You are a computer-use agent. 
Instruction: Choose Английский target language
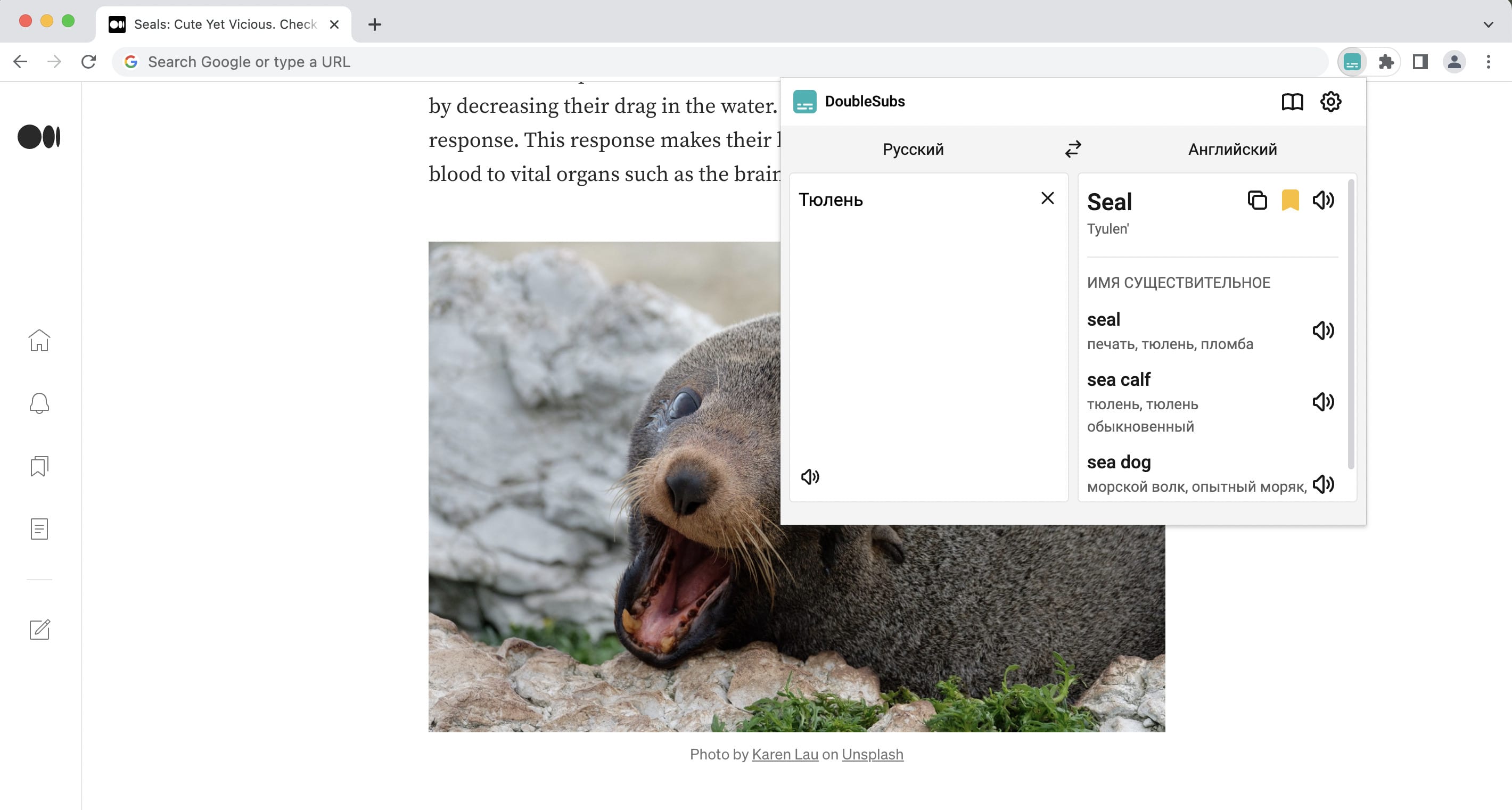(x=1232, y=149)
